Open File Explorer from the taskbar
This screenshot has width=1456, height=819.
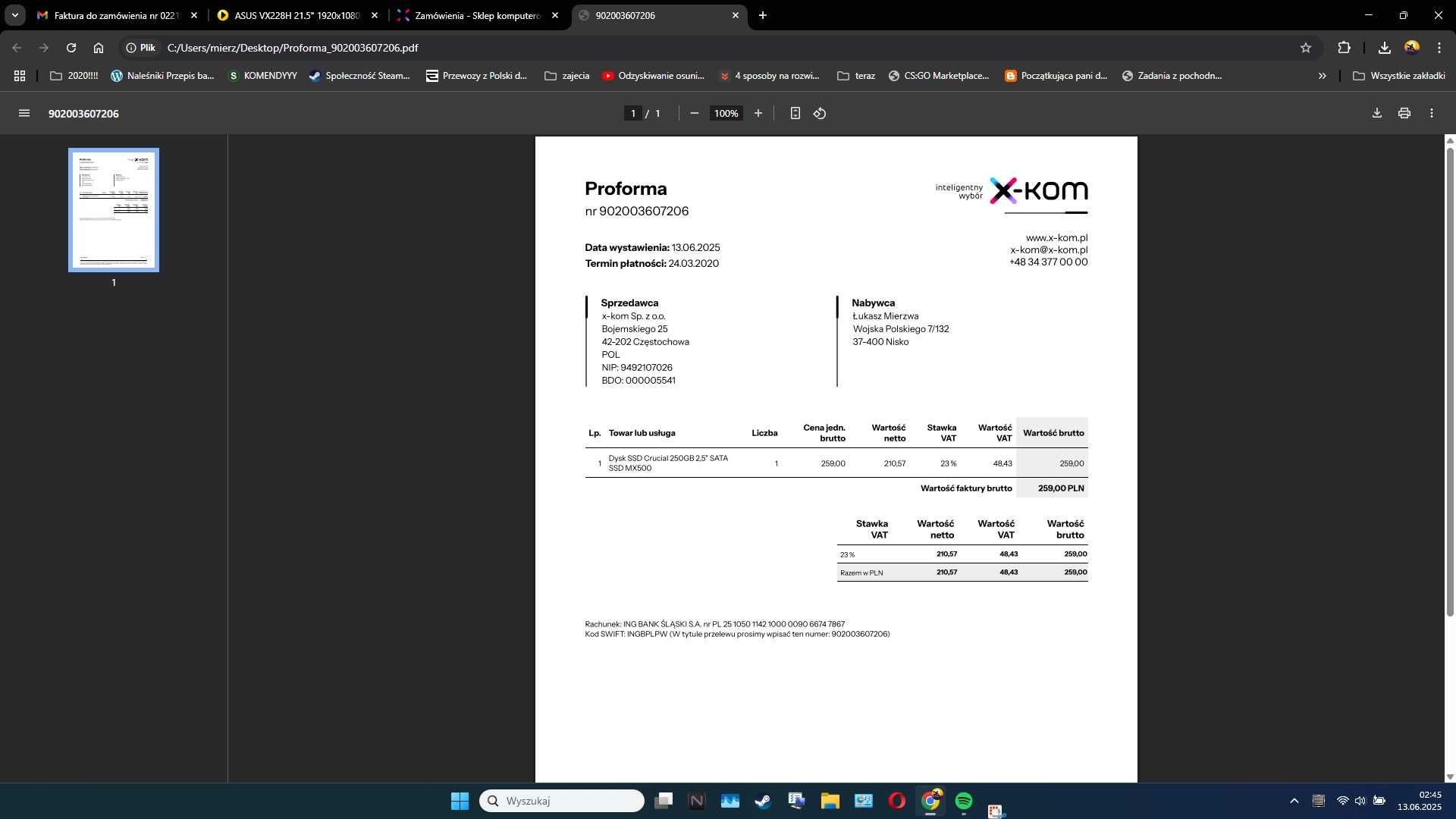tap(830, 801)
